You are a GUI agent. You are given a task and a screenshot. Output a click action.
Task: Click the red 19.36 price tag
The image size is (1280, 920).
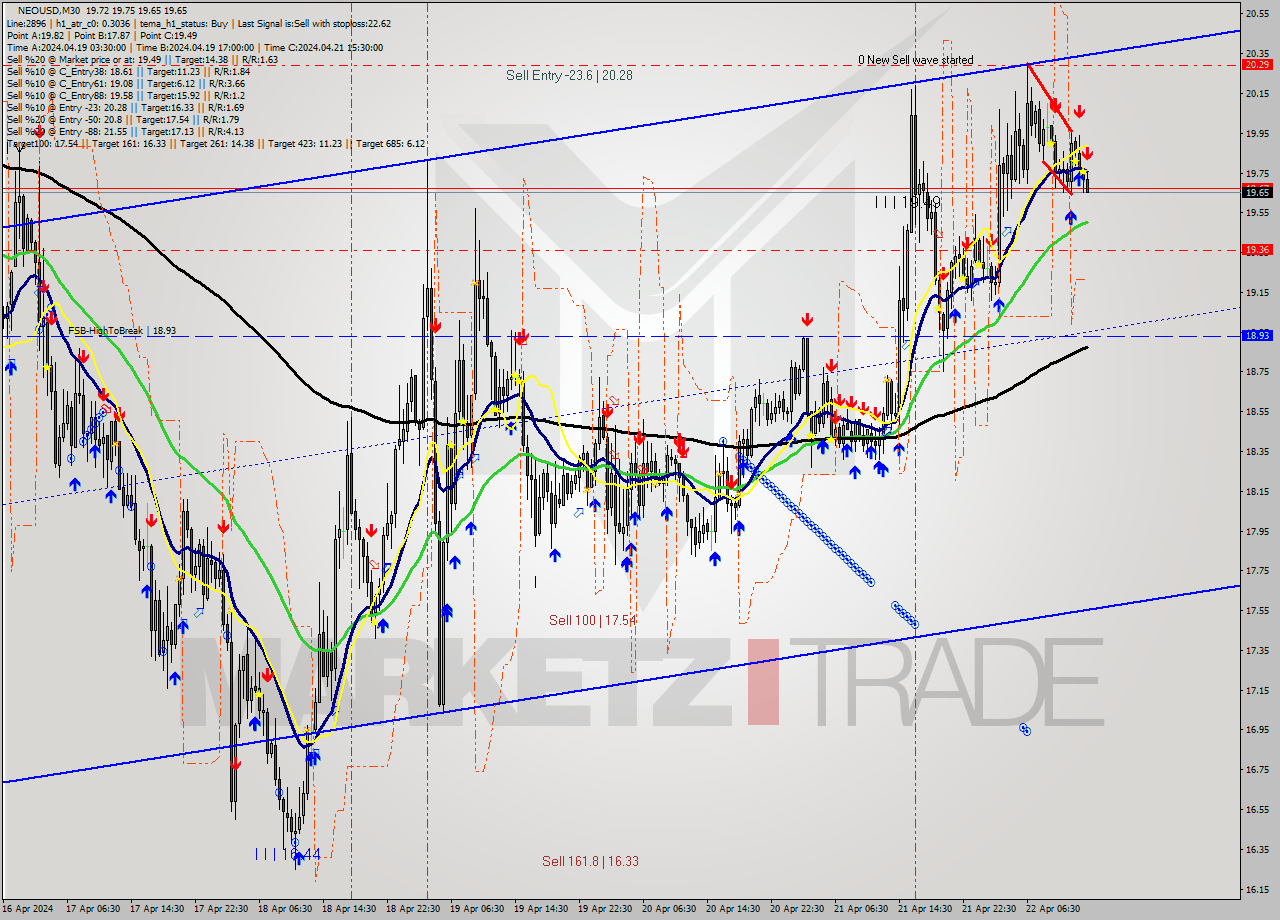point(1256,250)
